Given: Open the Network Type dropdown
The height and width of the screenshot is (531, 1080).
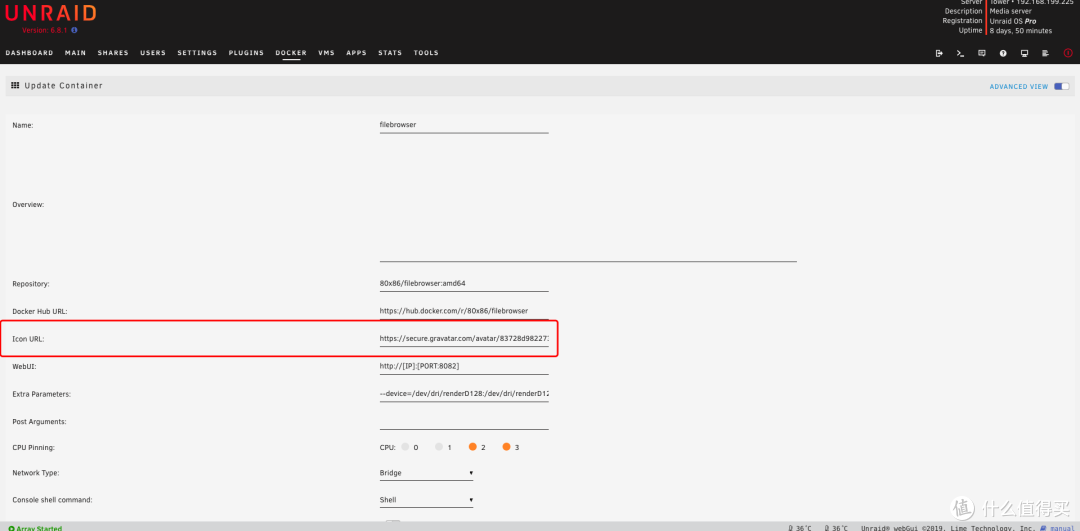Looking at the screenshot, I should (426, 473).
